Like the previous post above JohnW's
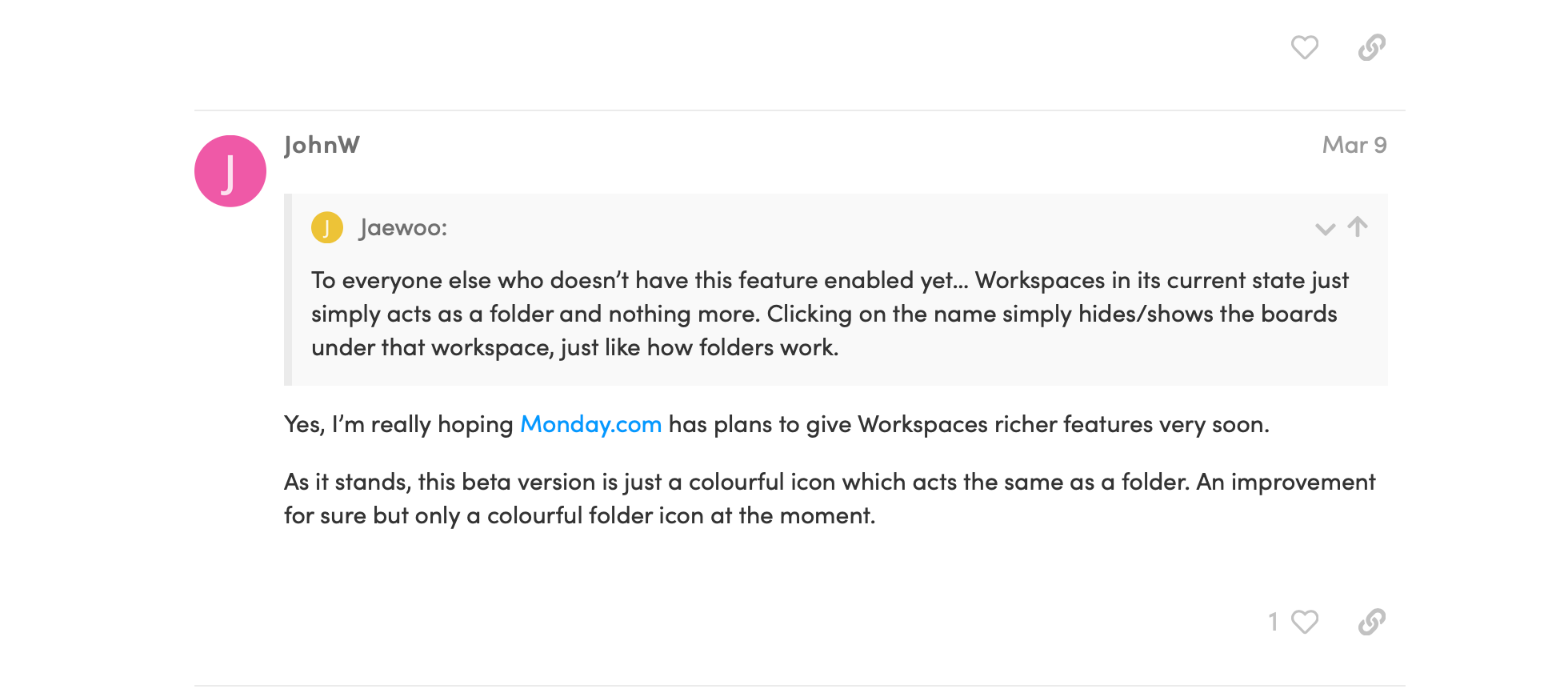Screen dimensions: 1568x693 point(1304,47)
